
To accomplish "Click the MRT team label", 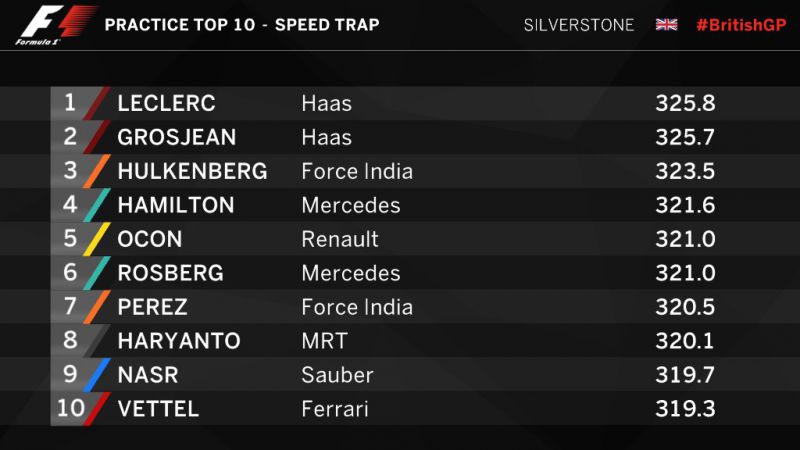I will 324,341.
